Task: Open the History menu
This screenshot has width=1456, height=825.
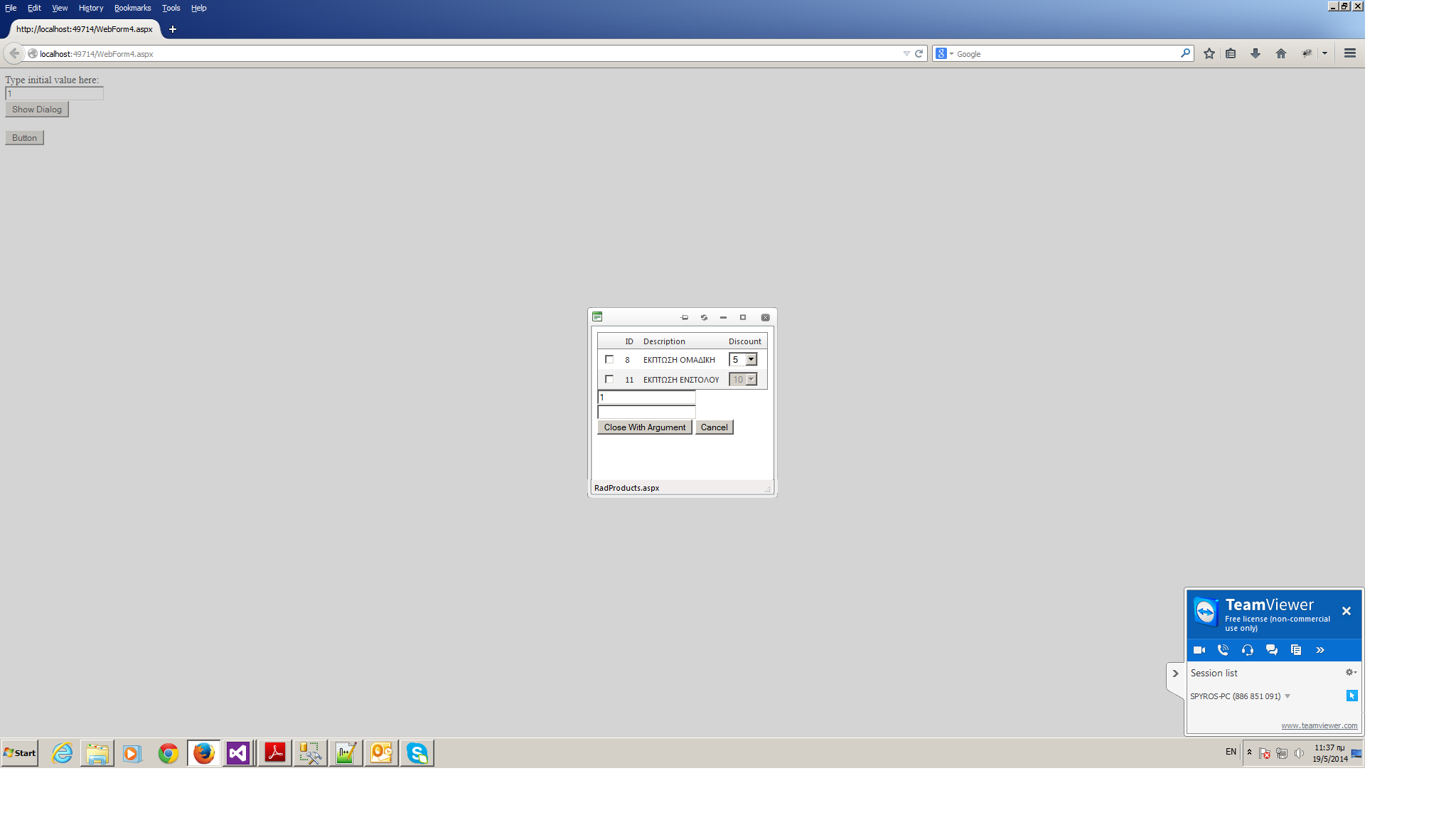Action: 90,8
